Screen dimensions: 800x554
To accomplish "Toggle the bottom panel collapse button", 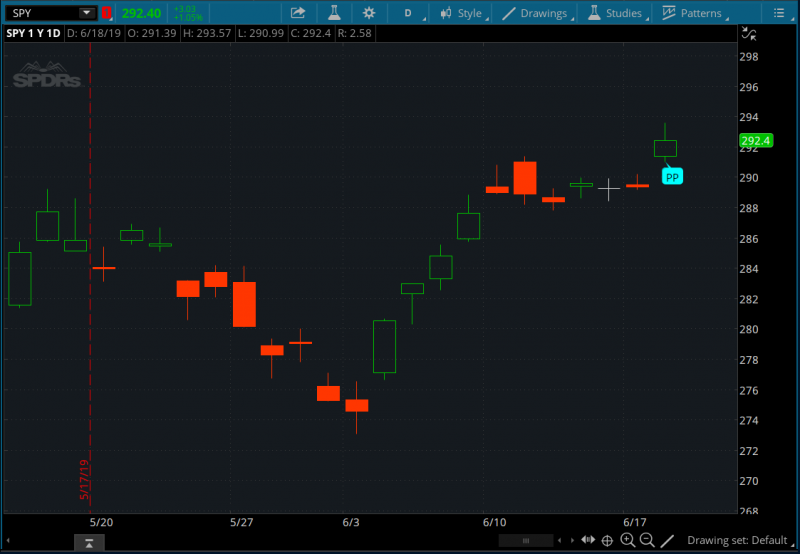I will coord(89,541).
